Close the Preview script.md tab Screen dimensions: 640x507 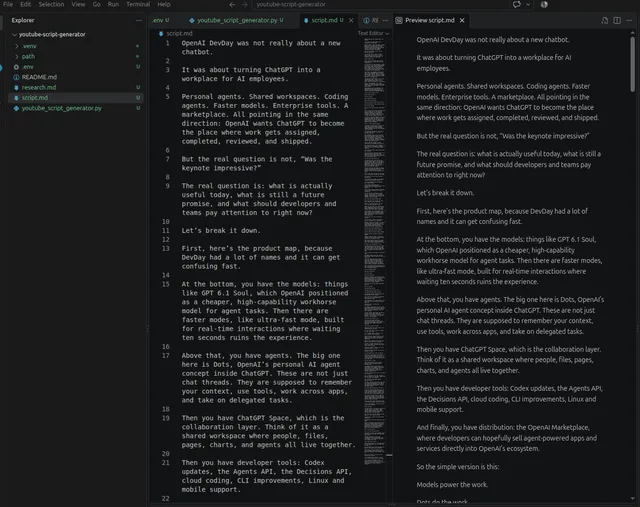pyautogui.click(x=462, y=20)
